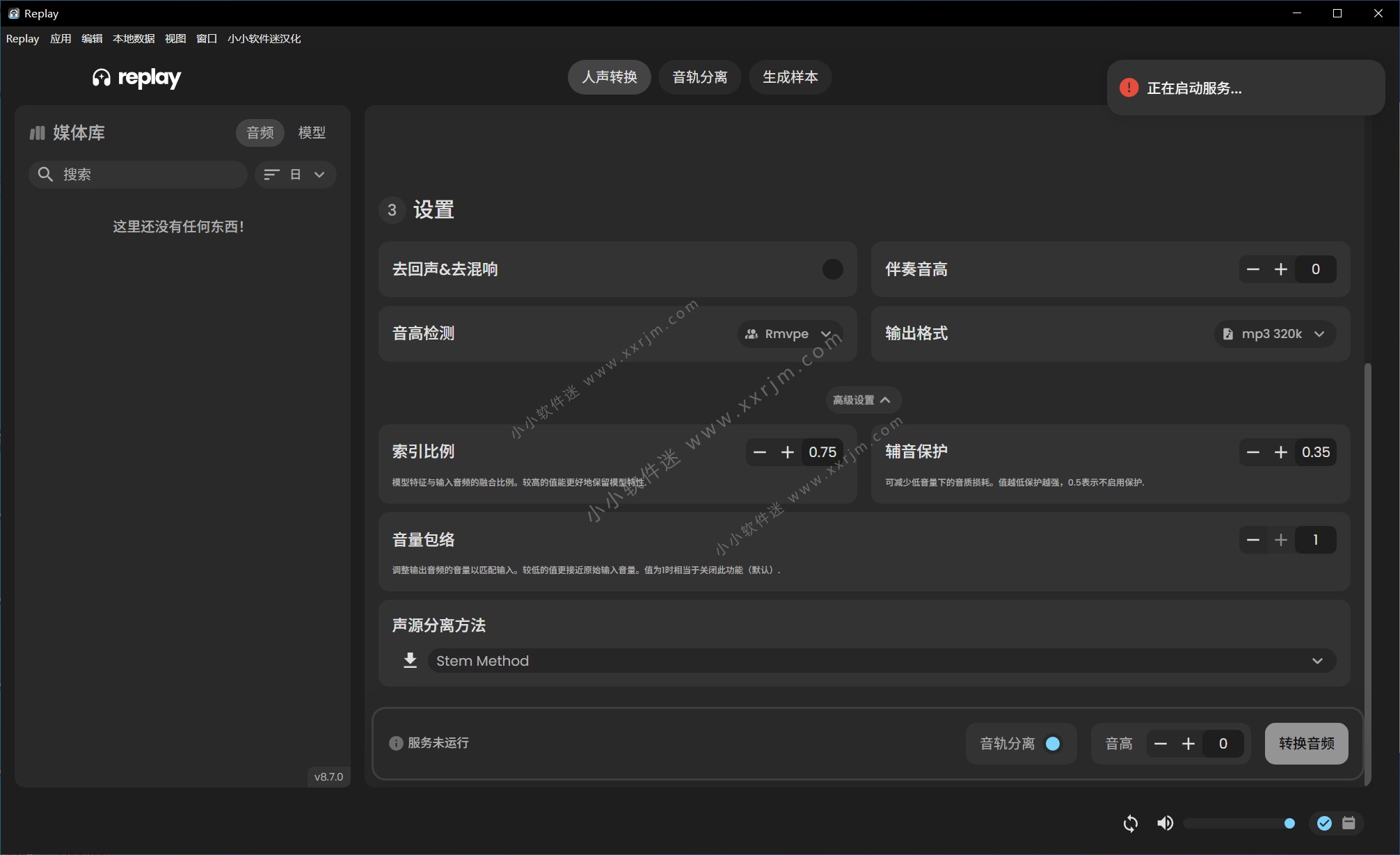Expand the Stem Method dropdown
This screenshot has height=855, width=1400.
(881, 661)
